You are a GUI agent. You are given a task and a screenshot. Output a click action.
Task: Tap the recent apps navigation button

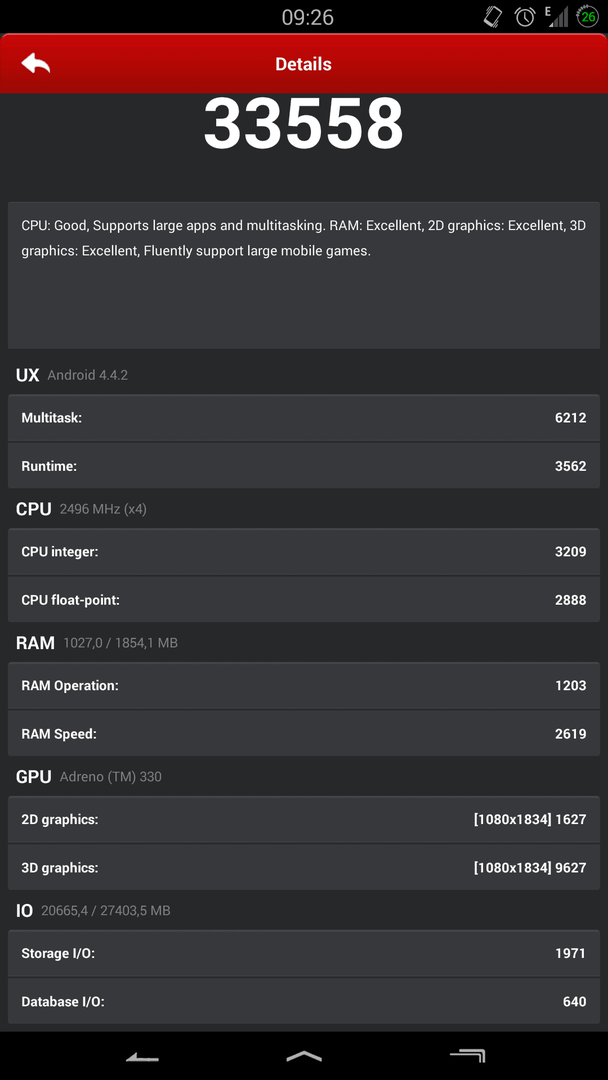point(467,1056)
